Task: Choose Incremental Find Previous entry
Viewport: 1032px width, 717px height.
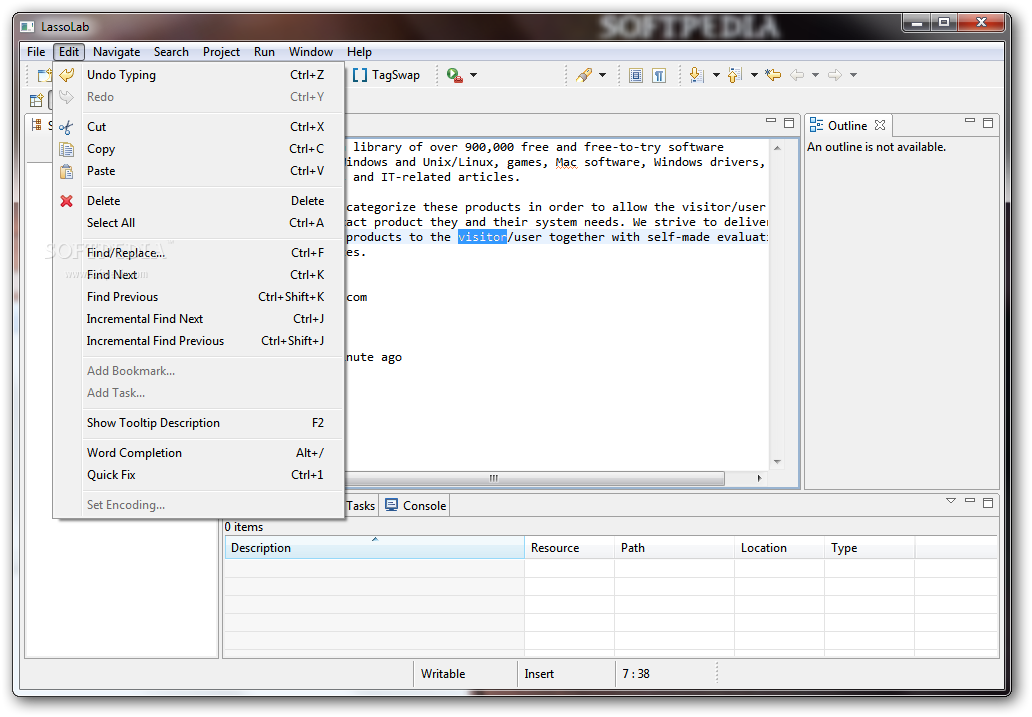Action: (x=199, y=341)
